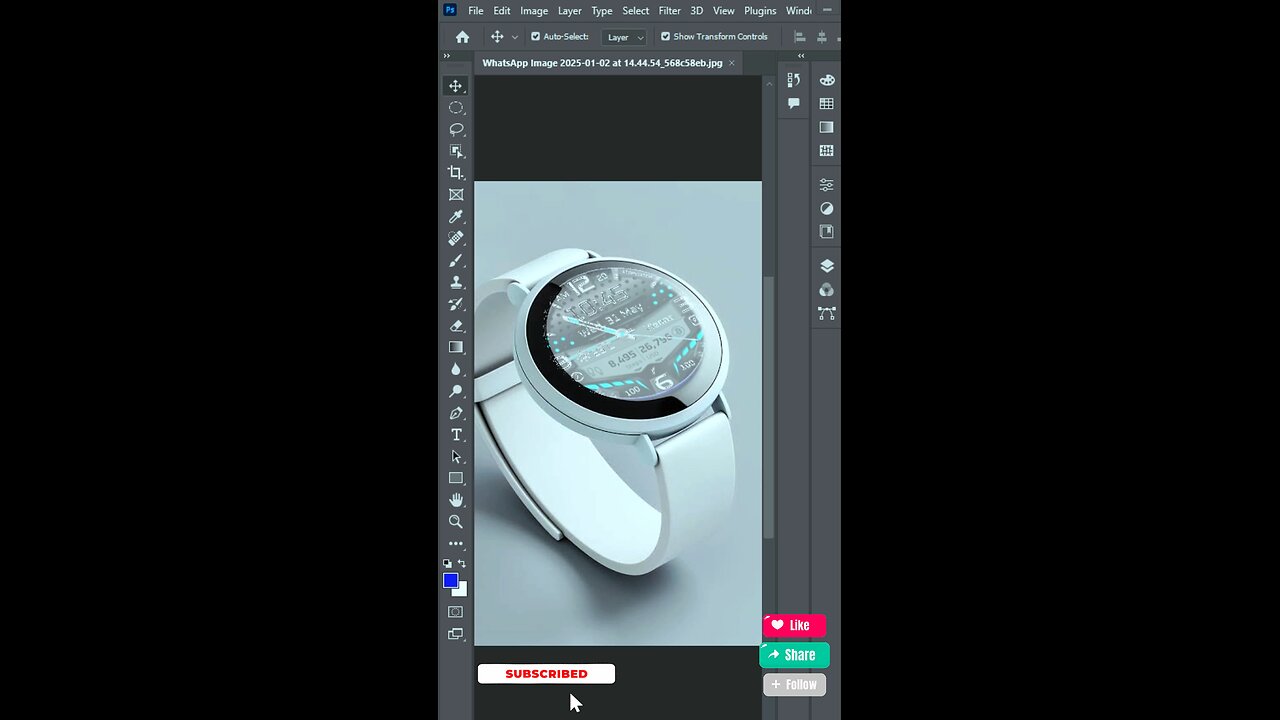
Task: Toggle the Auto-Select checkbox
Action: click(x=536, y=37)
